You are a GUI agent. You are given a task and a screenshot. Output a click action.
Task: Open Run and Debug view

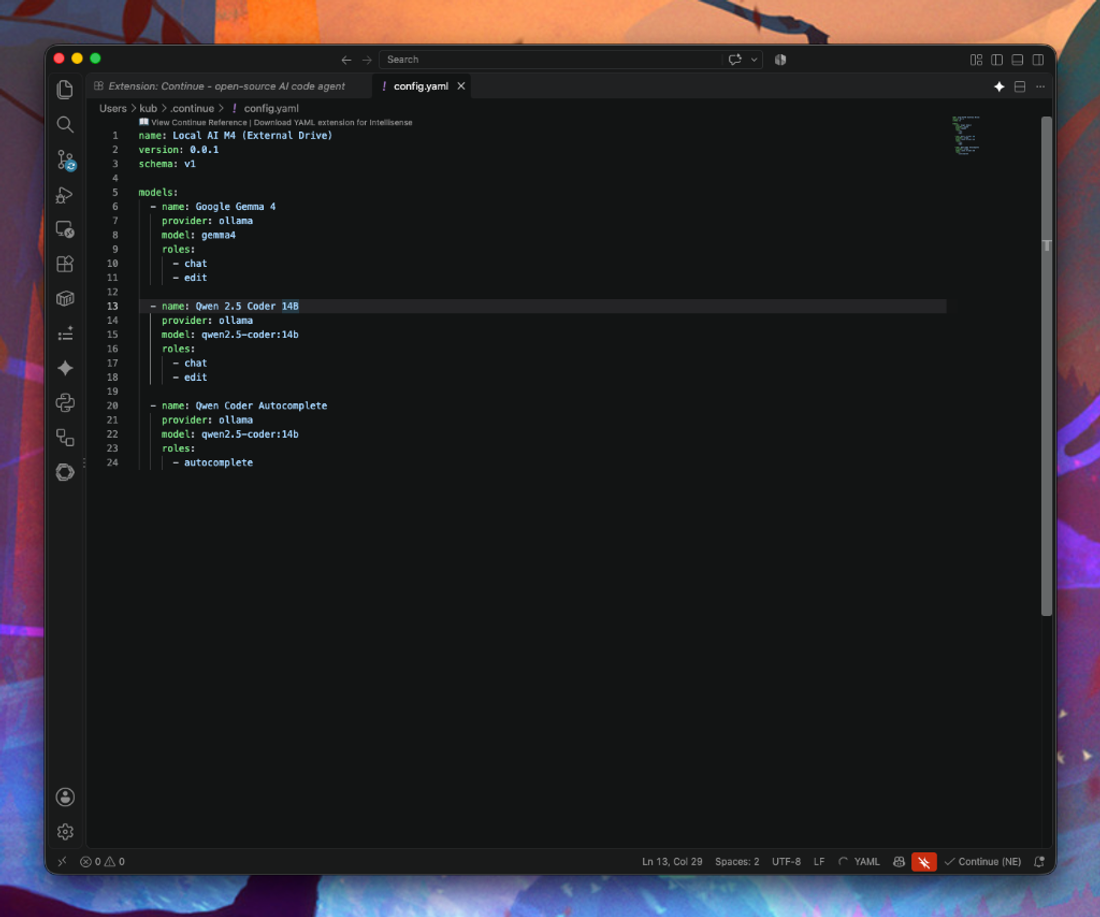point(65,195)
